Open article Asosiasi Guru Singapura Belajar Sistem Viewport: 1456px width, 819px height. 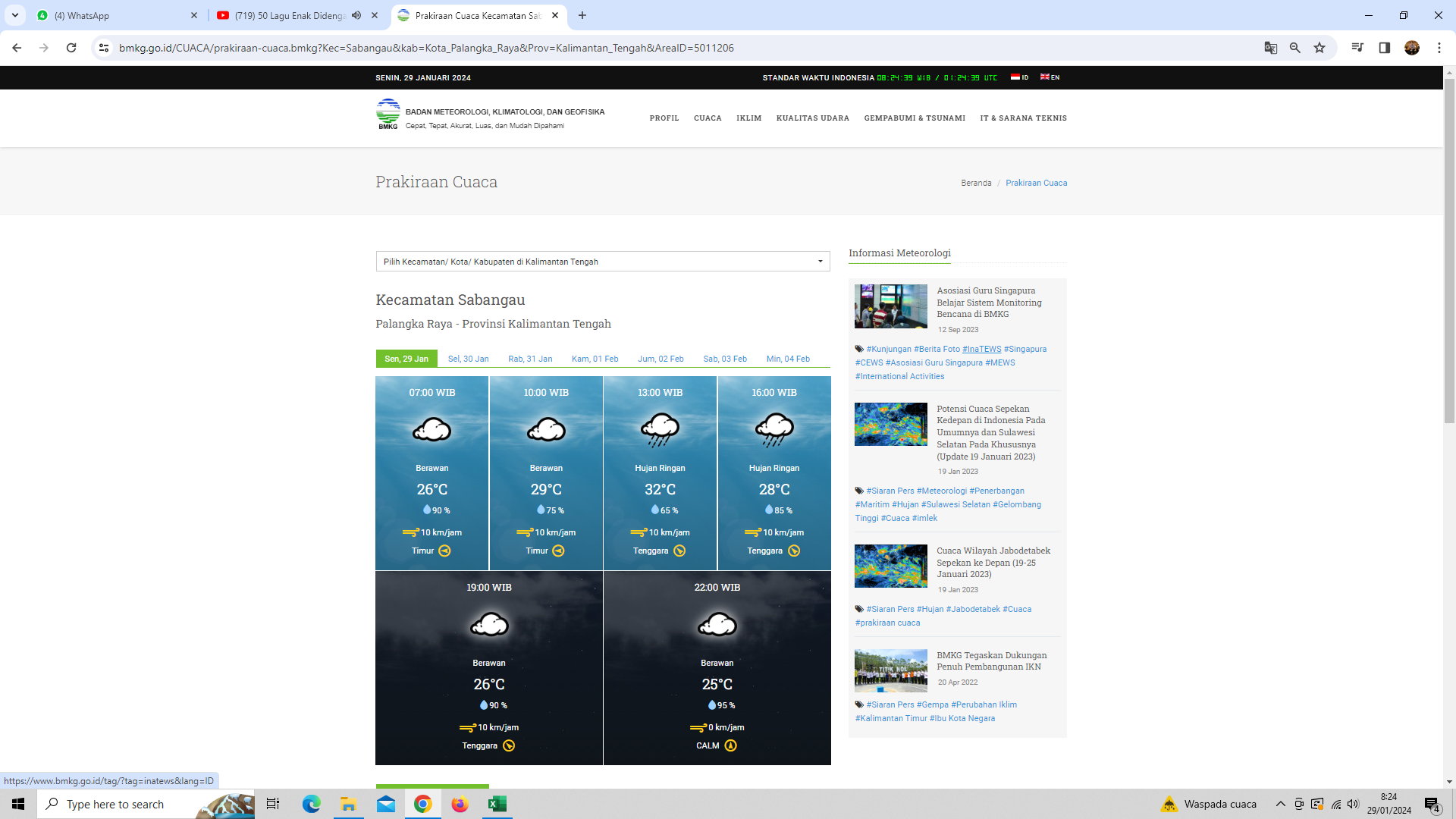989,302
